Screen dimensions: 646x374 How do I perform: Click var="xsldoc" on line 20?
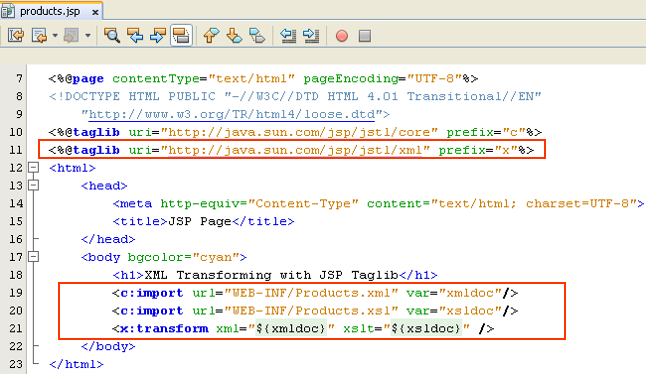click(x=454, y=311)
